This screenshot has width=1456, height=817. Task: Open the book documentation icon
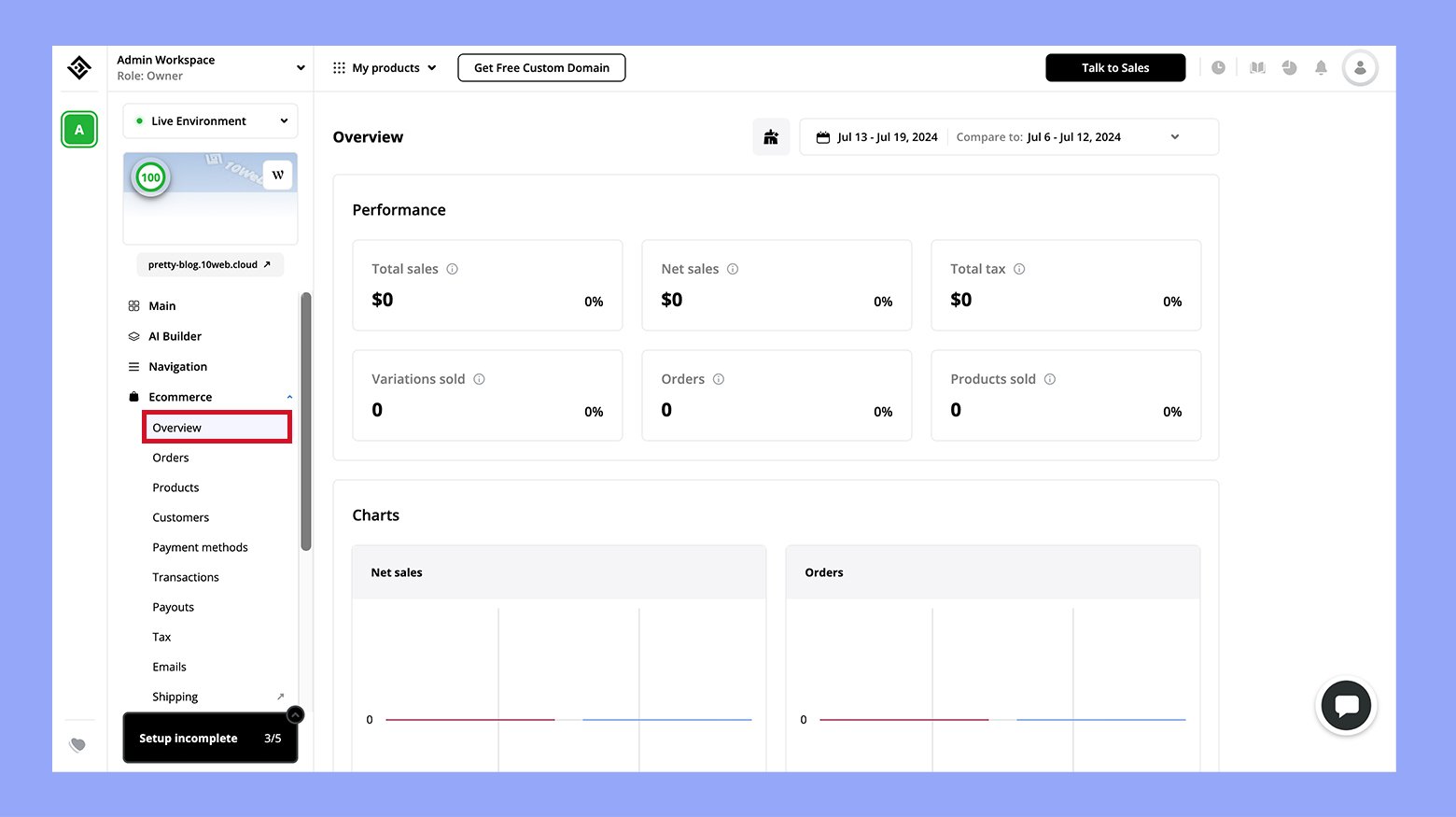[x=1257, y=68]
